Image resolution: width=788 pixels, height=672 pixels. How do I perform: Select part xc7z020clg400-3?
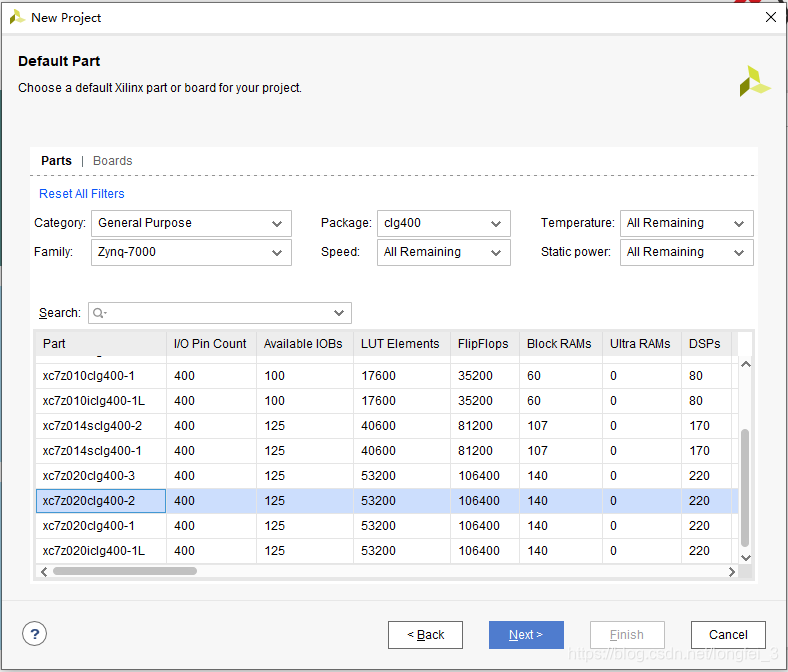click(88, 476)
